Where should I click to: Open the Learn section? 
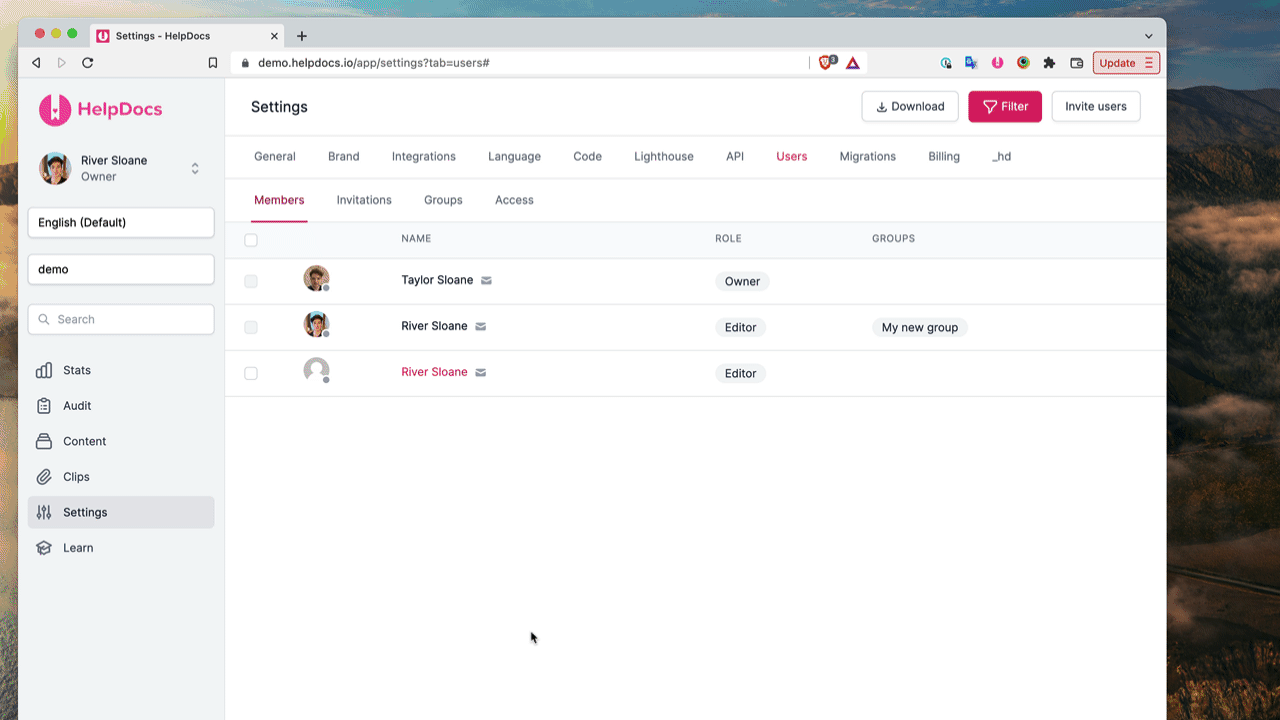[121, 548]
